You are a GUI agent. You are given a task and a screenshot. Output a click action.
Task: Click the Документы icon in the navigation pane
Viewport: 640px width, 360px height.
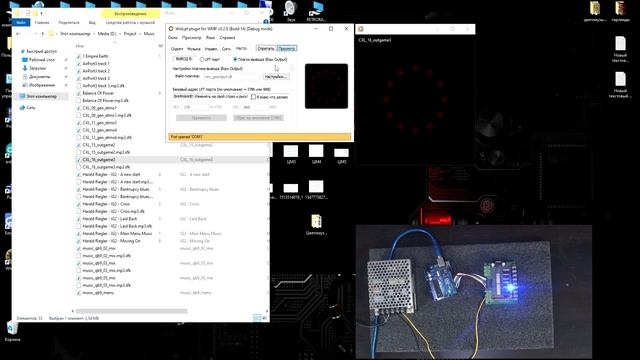point(24,77)
